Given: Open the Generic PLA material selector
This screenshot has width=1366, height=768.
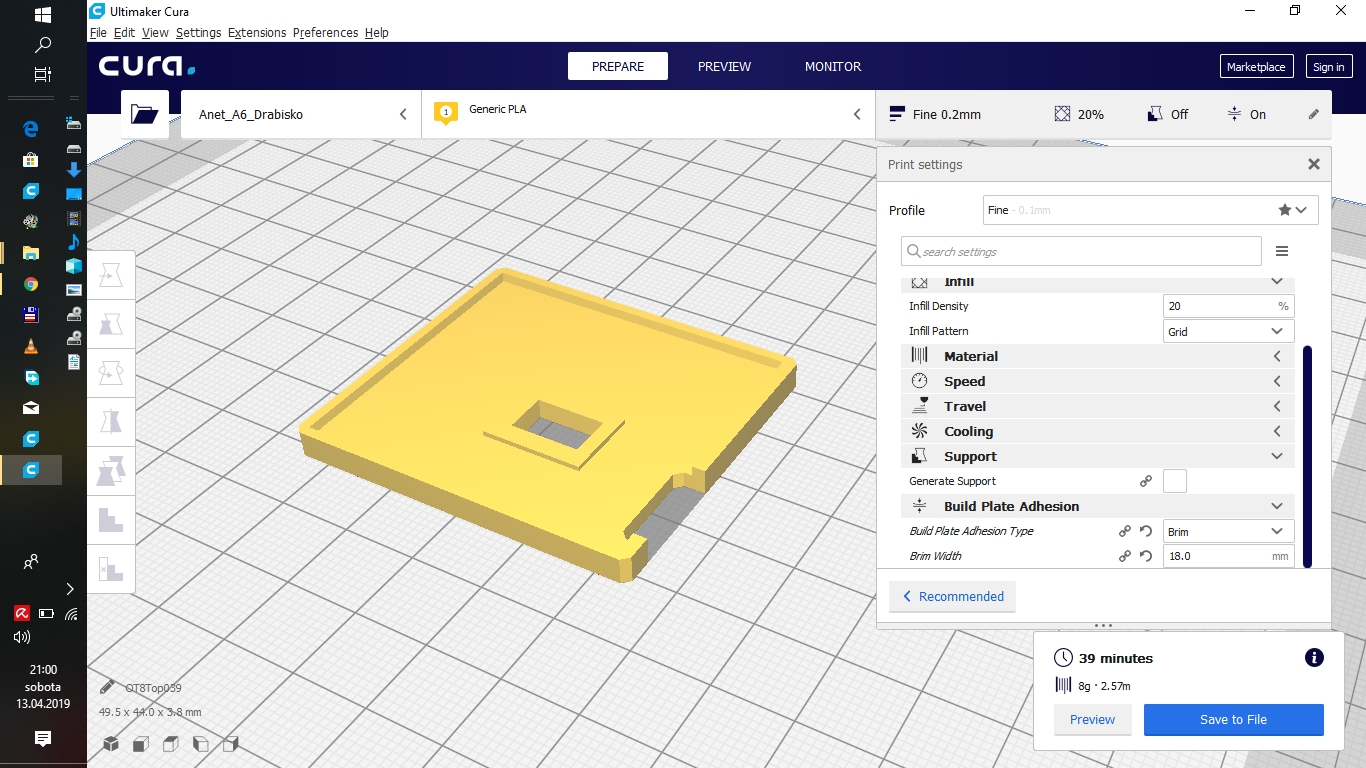Looking at the screenshot, I should (648, 114).
